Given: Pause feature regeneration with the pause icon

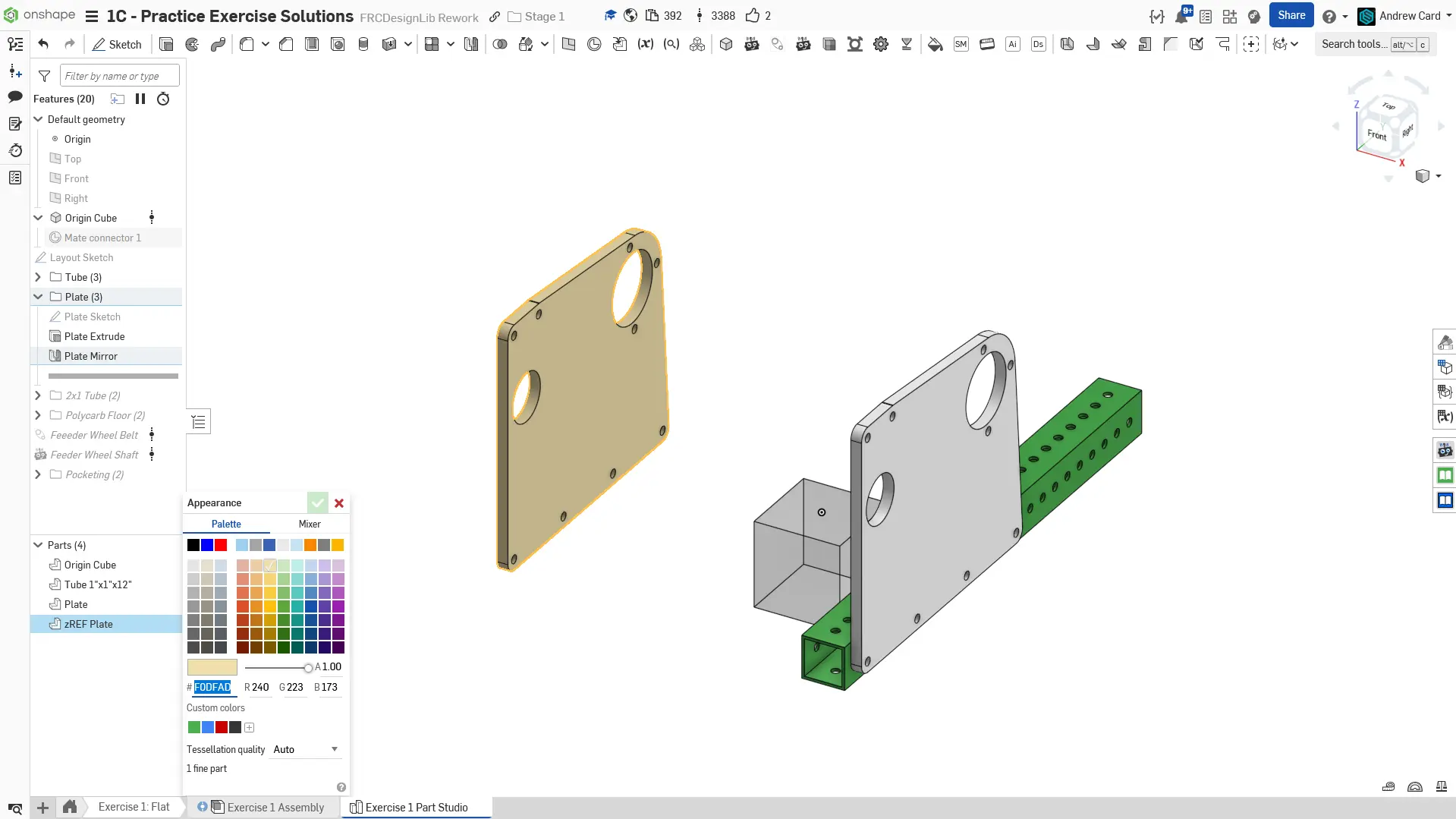Looking at the screenshot, I should coord(140,99).
